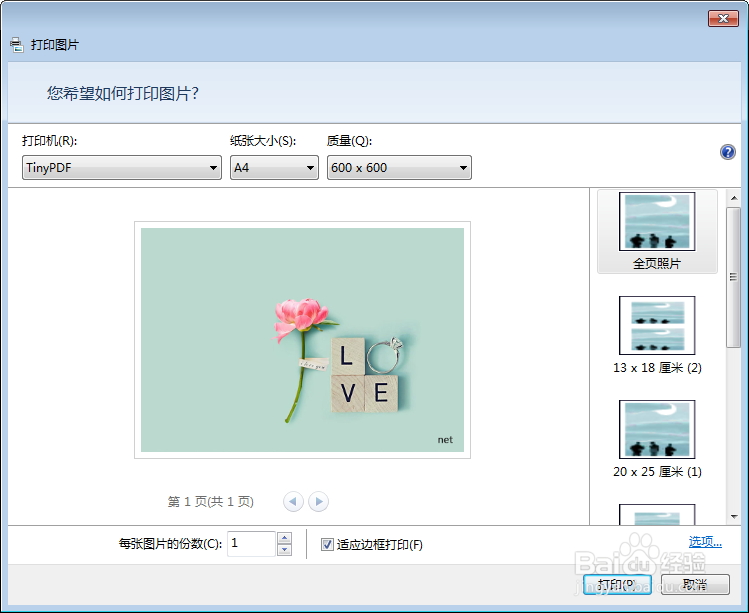This screenshot has height=613, width=749.
Task: Select the 全页照片 layout thumbnail
Action: point(657,232)
